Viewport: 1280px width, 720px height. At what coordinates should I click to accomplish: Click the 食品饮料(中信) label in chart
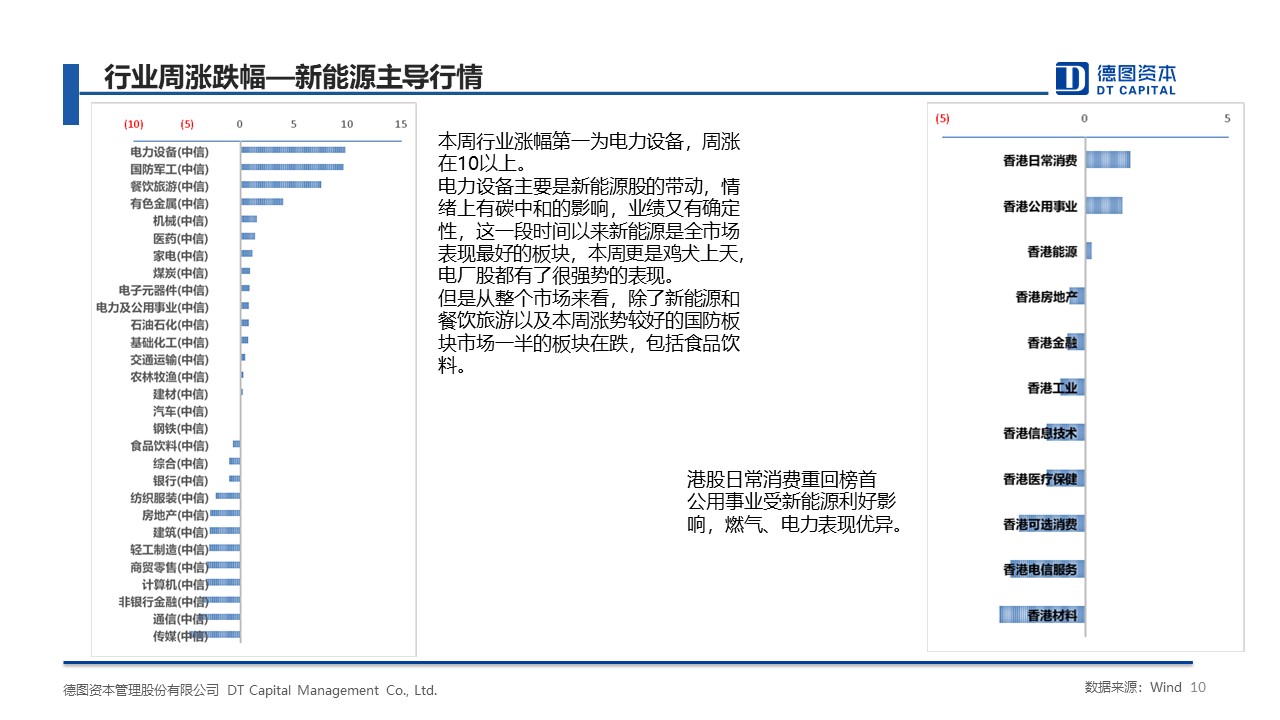point(169,445)
